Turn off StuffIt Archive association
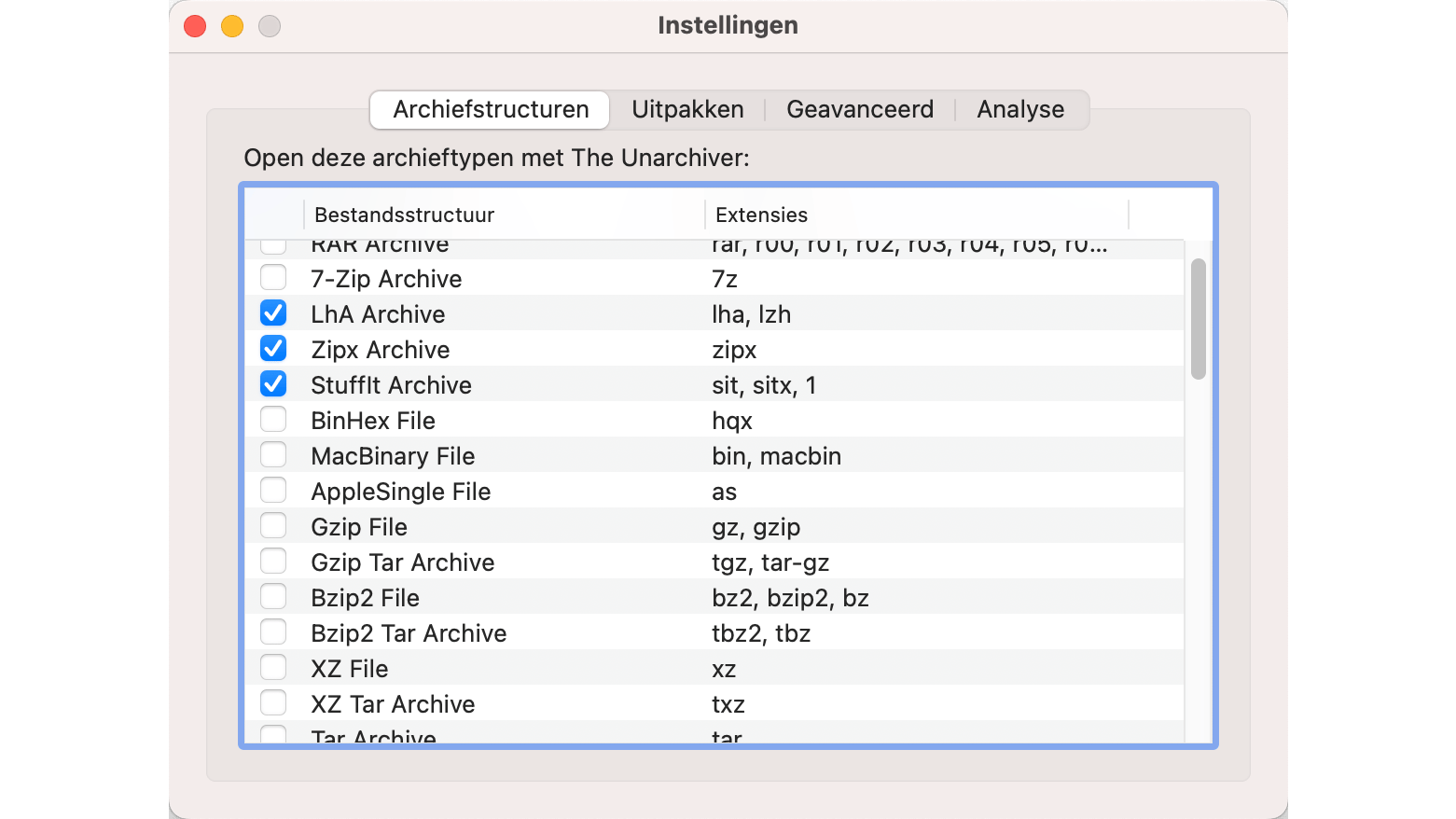 tap(273, 383)
